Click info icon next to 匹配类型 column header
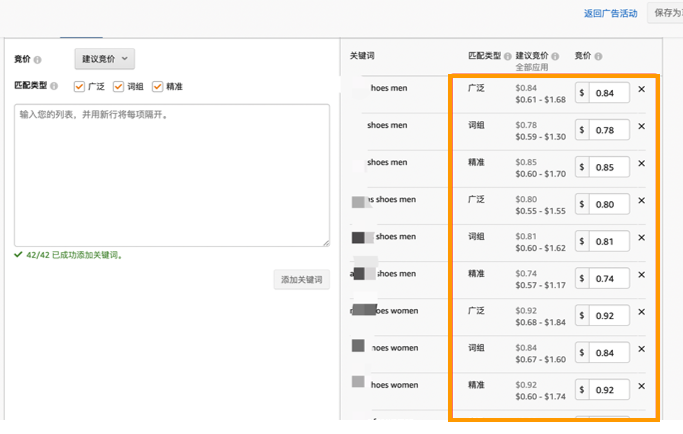Screen dimensions: 683x434 tap(508, 57)
